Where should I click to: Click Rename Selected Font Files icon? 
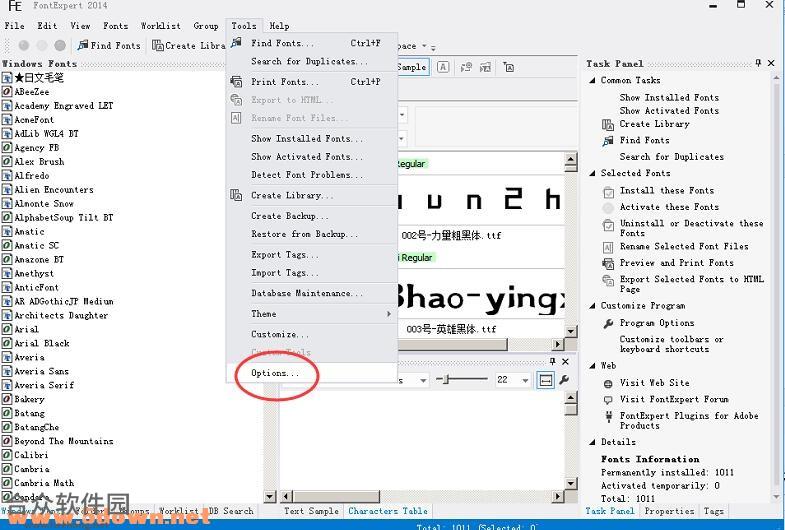[608, 247]
